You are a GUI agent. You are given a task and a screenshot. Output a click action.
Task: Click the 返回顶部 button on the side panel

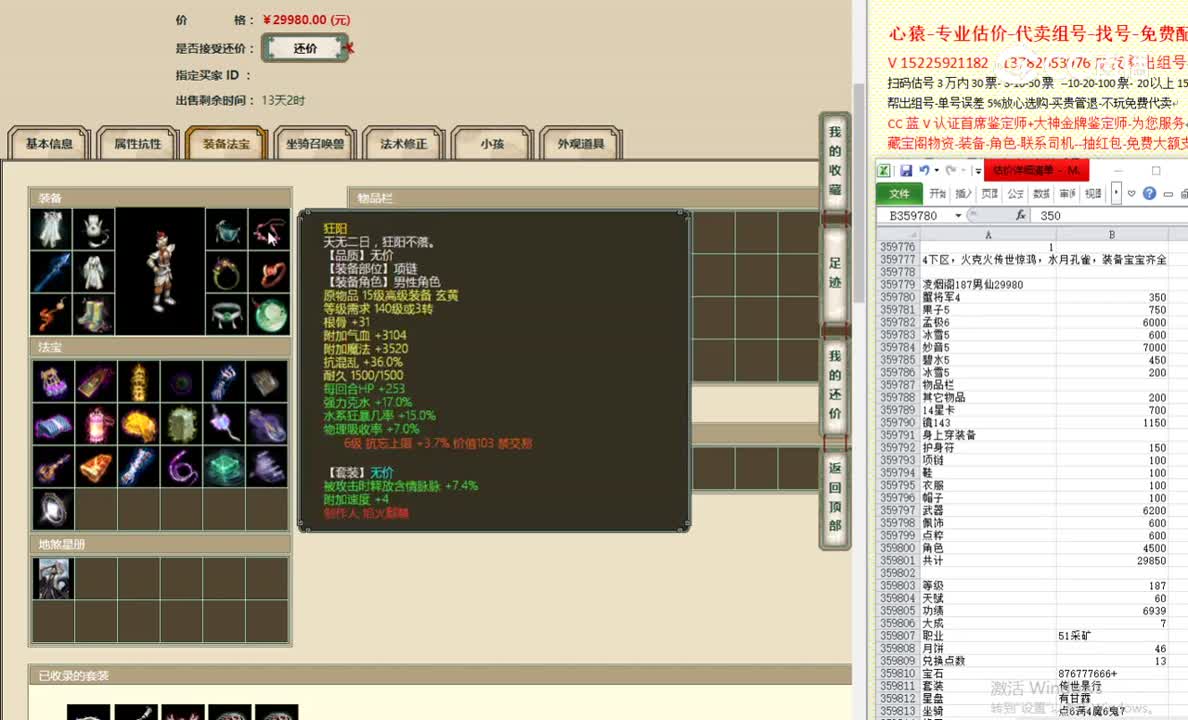pos(835,497)
